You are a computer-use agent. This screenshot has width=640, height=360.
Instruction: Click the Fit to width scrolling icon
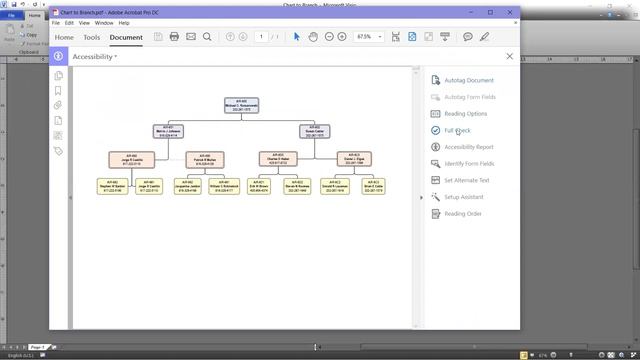(396, 37)
